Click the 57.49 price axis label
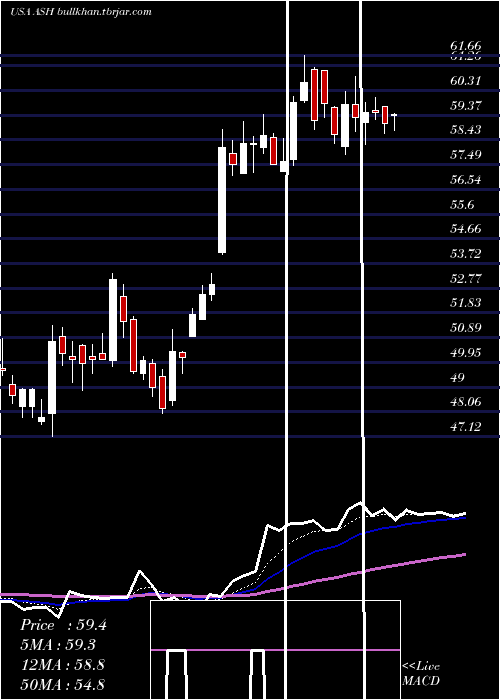The width and height of the screenshot is (500, 700). (x=466, y=155)
